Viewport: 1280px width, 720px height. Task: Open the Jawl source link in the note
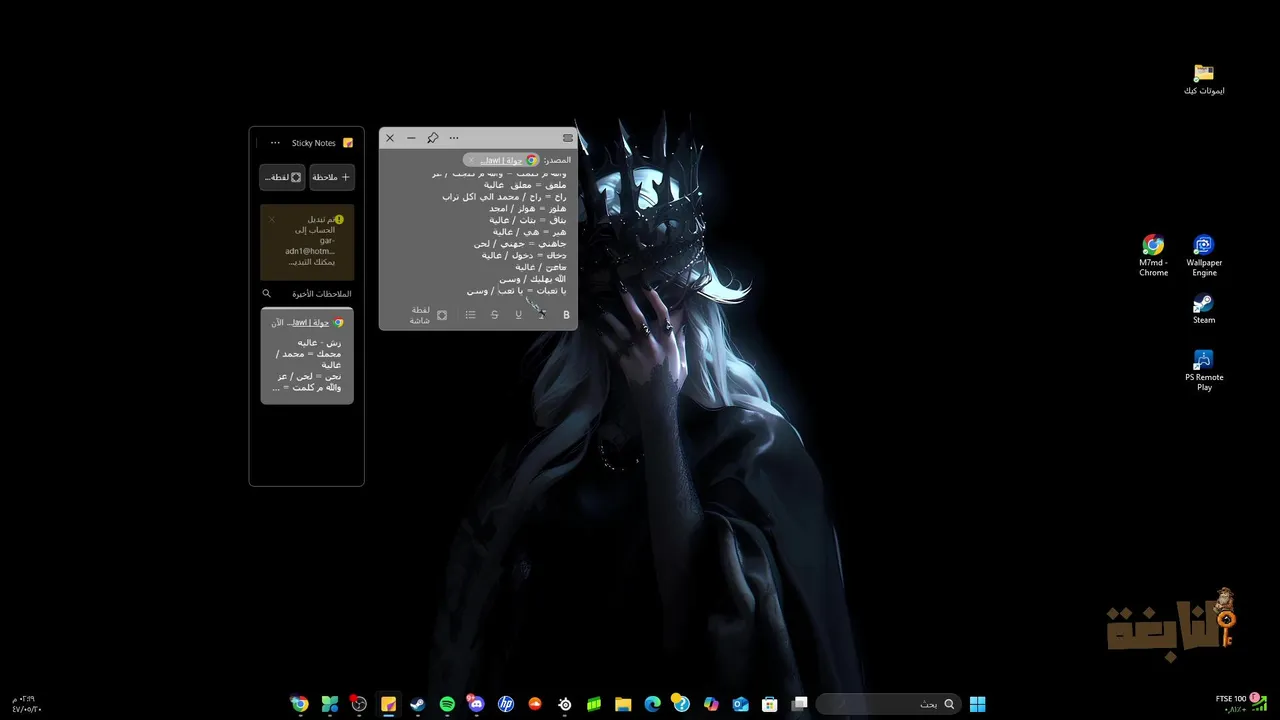tap(501, 160)
